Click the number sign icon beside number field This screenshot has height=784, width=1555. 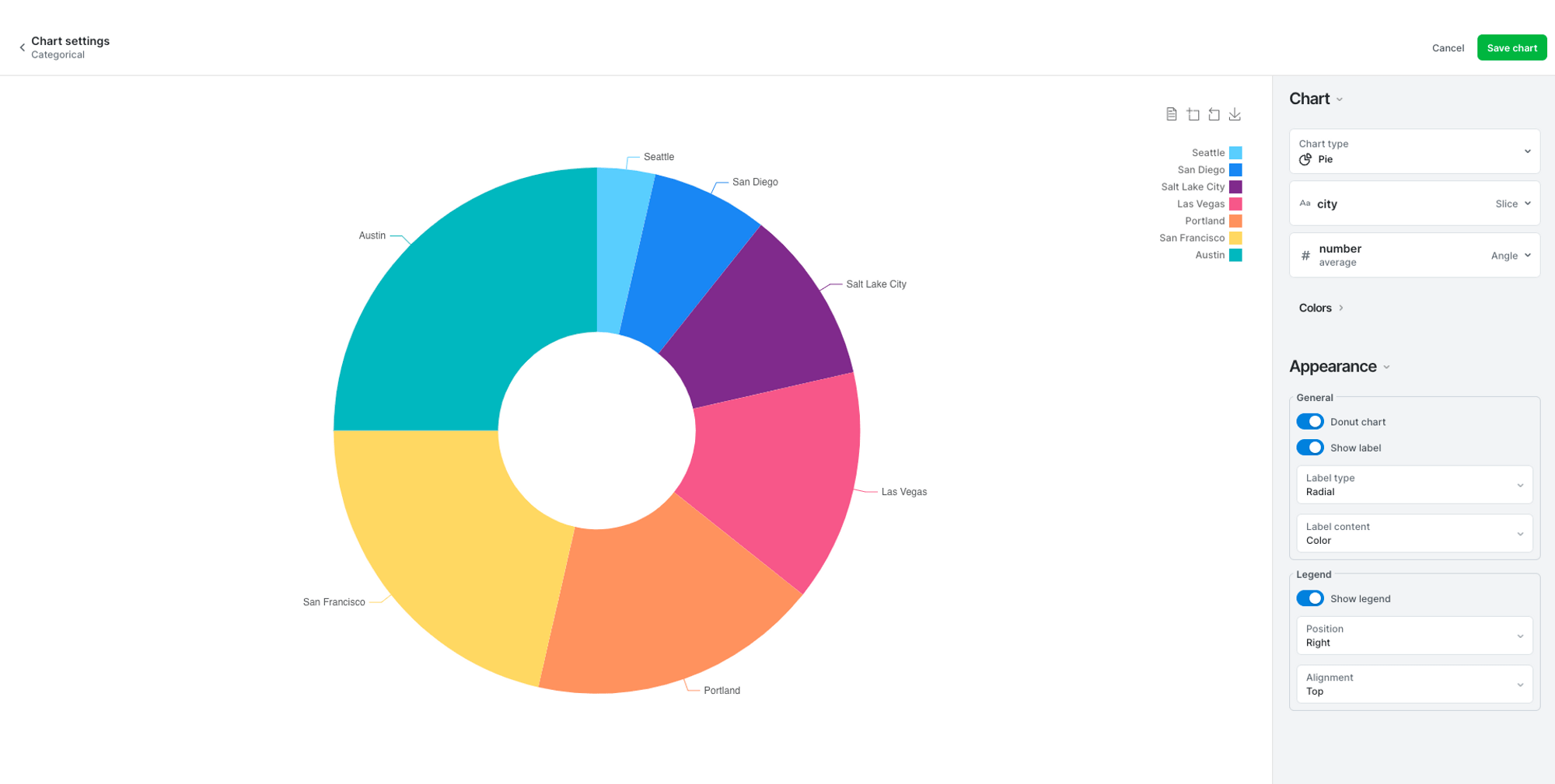pos(1305,255)
